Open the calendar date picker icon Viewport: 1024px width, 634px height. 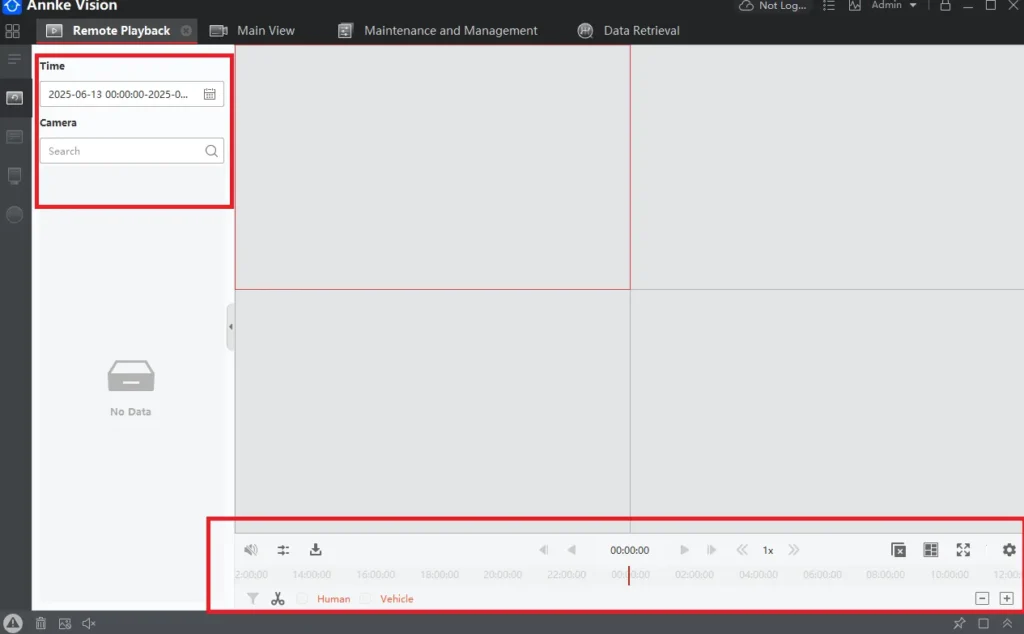click(210, 94)
